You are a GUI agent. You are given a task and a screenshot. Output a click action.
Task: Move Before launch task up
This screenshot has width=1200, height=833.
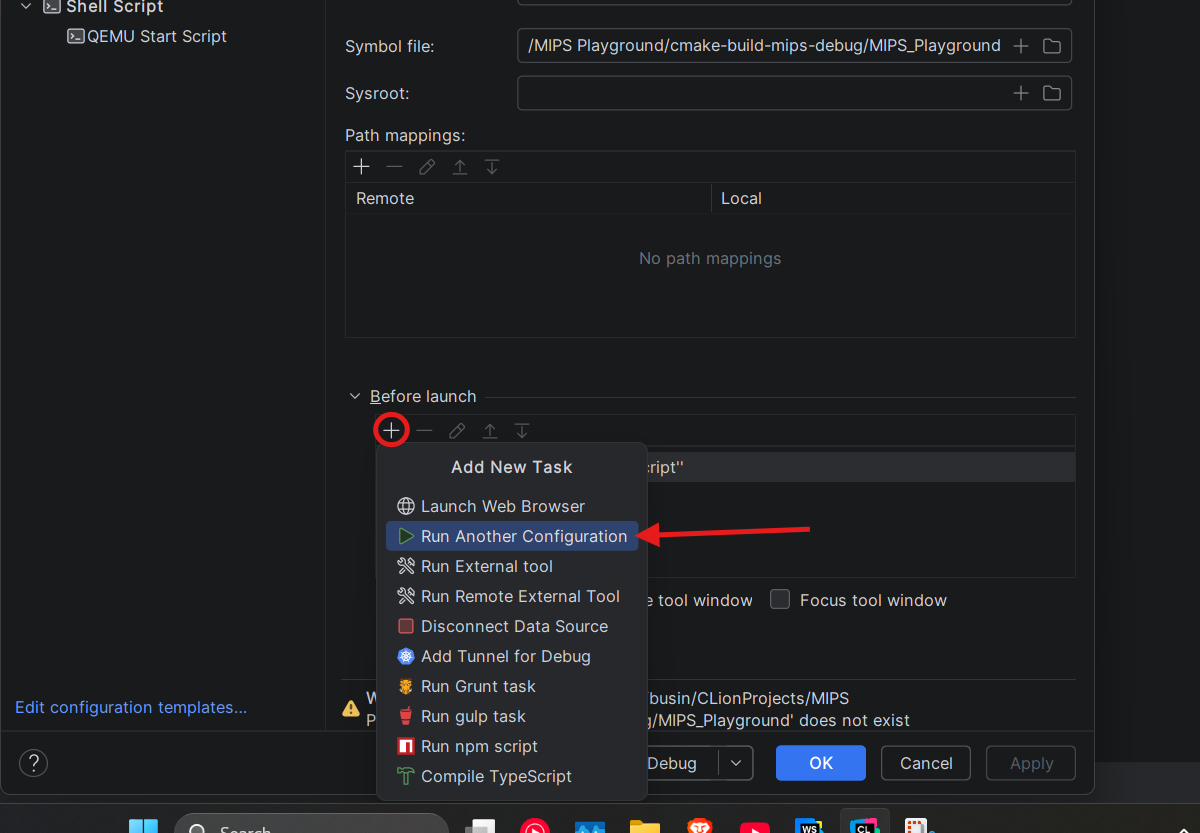pyautogui.click(x=490, y=431)
